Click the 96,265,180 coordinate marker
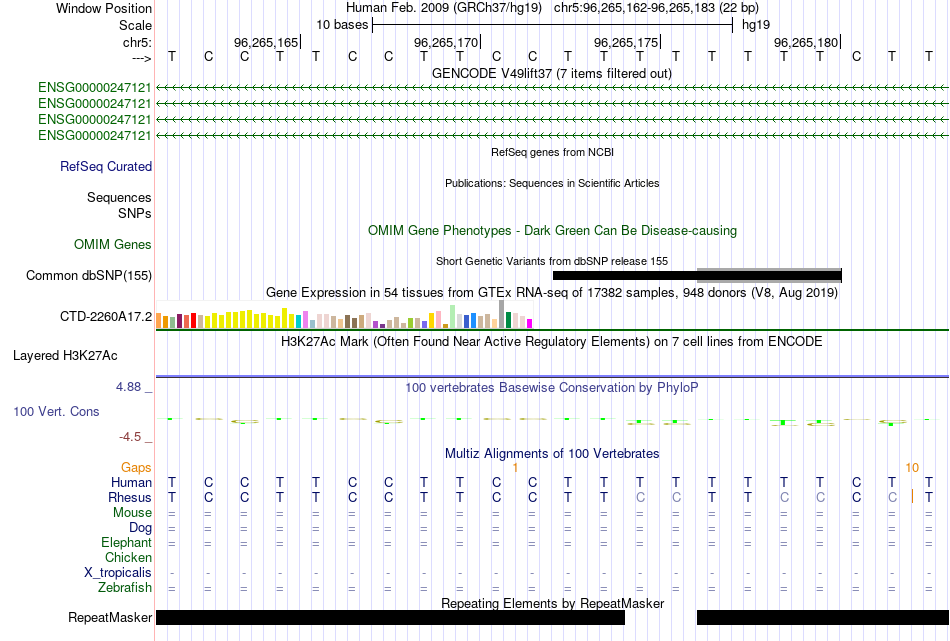Image resolution: width=950 pixels, height=641 pixels. point(806,42)
